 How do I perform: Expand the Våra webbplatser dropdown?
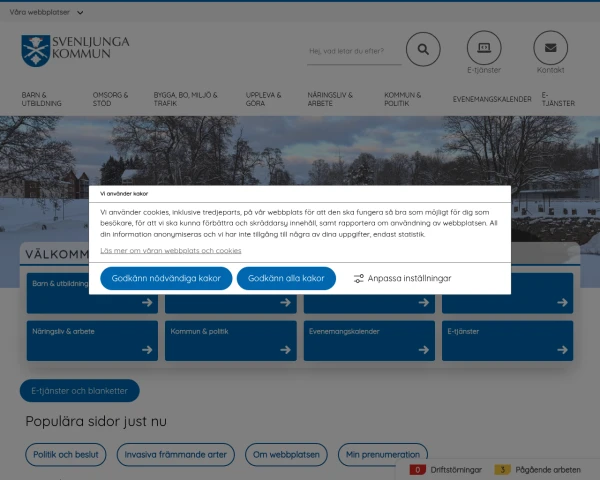[x=47, y=12]
